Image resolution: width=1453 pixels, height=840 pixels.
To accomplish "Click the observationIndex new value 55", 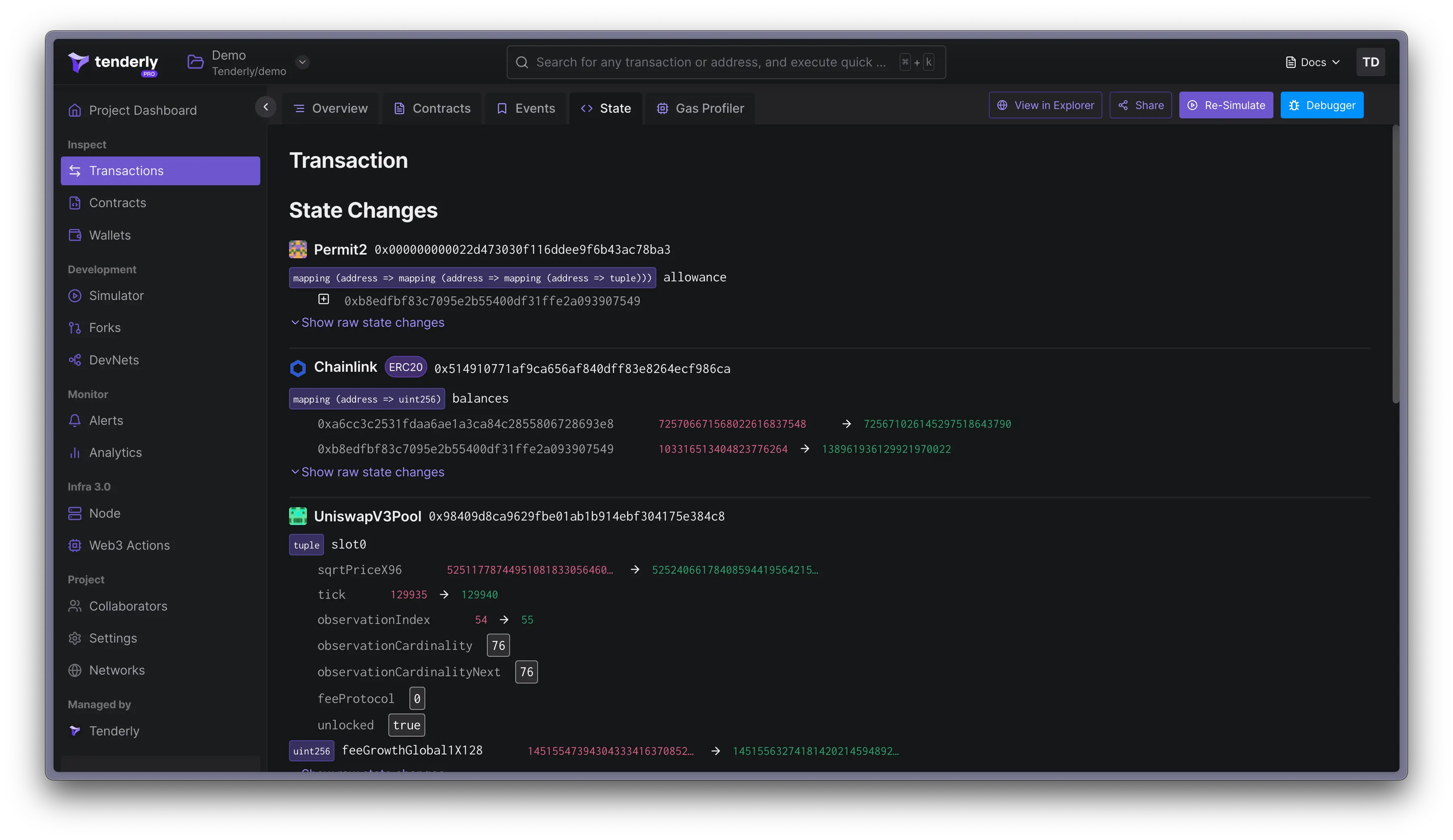I will tap(527, 620).
